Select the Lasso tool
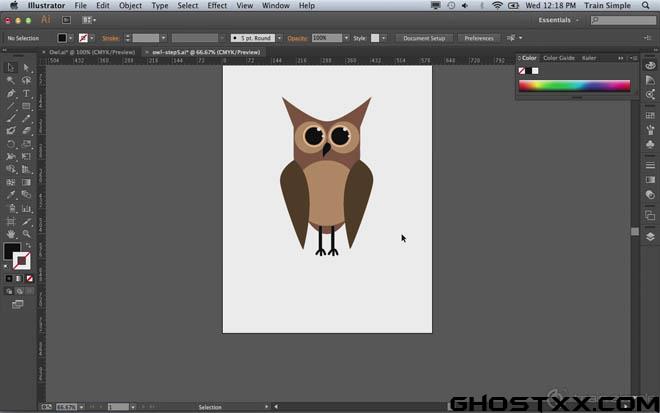Viewport: 660px width, 413px height. 26,80
